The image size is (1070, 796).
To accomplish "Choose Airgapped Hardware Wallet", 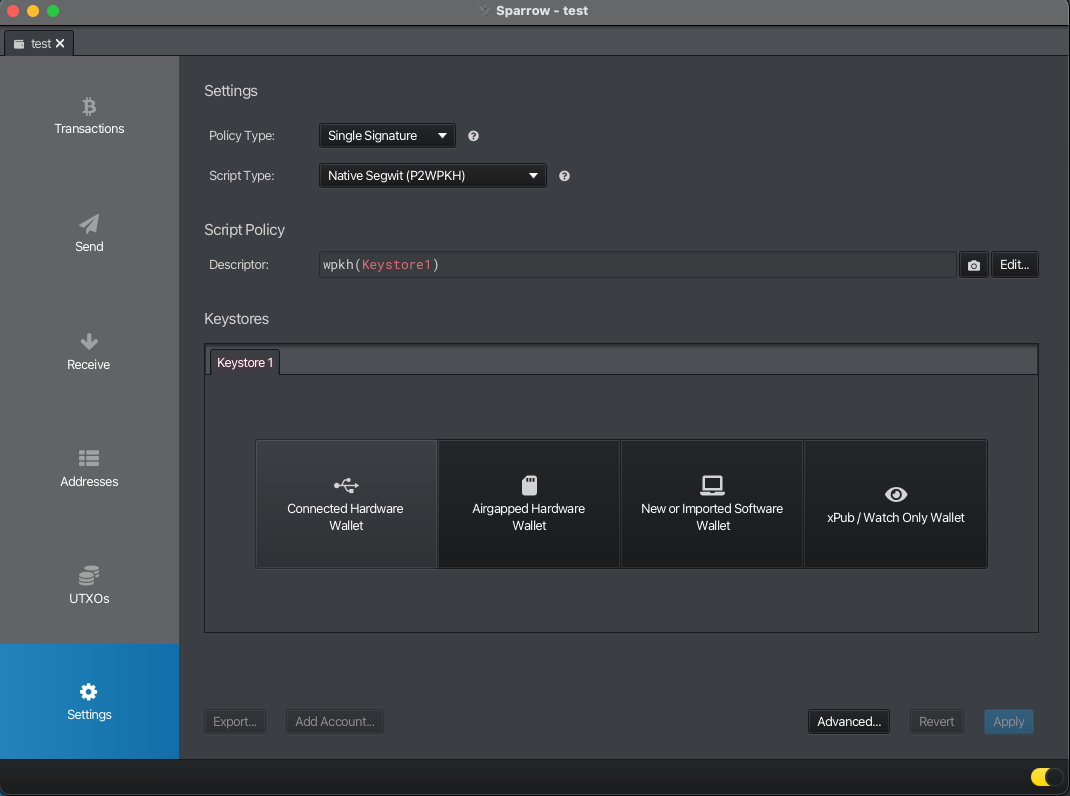I will pos(529,504).
